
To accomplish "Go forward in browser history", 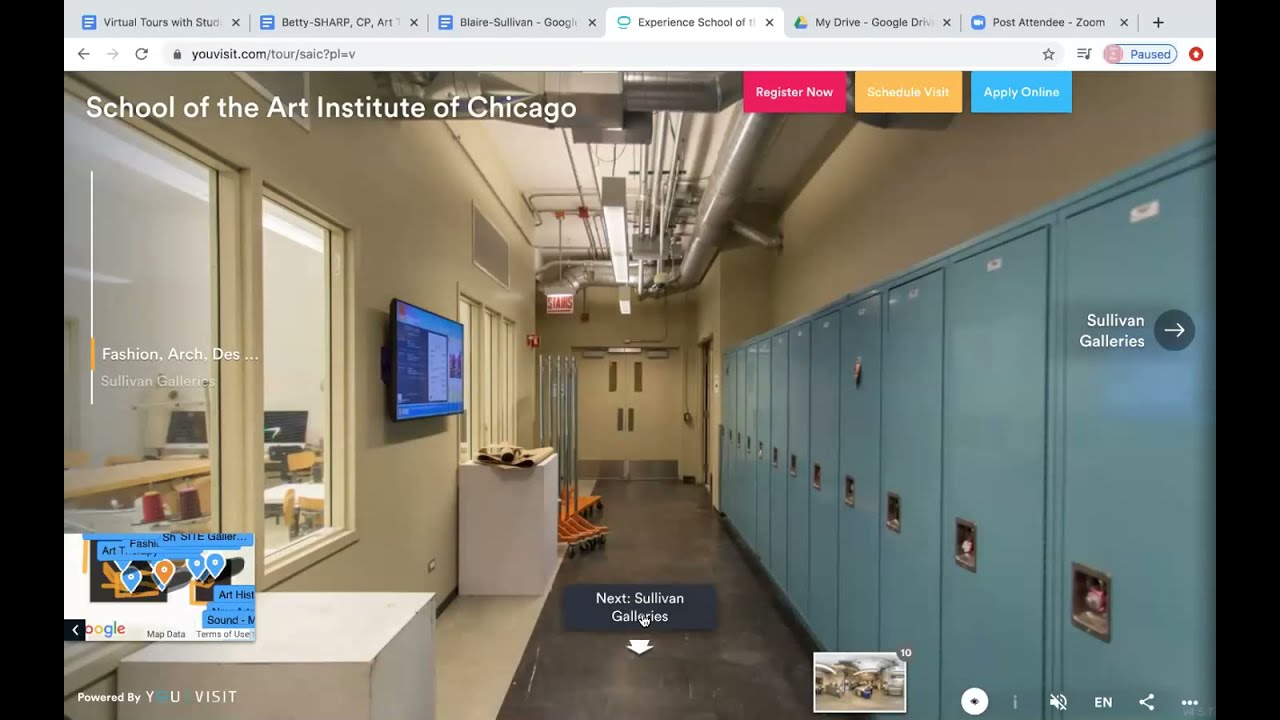I will point(112,54).
